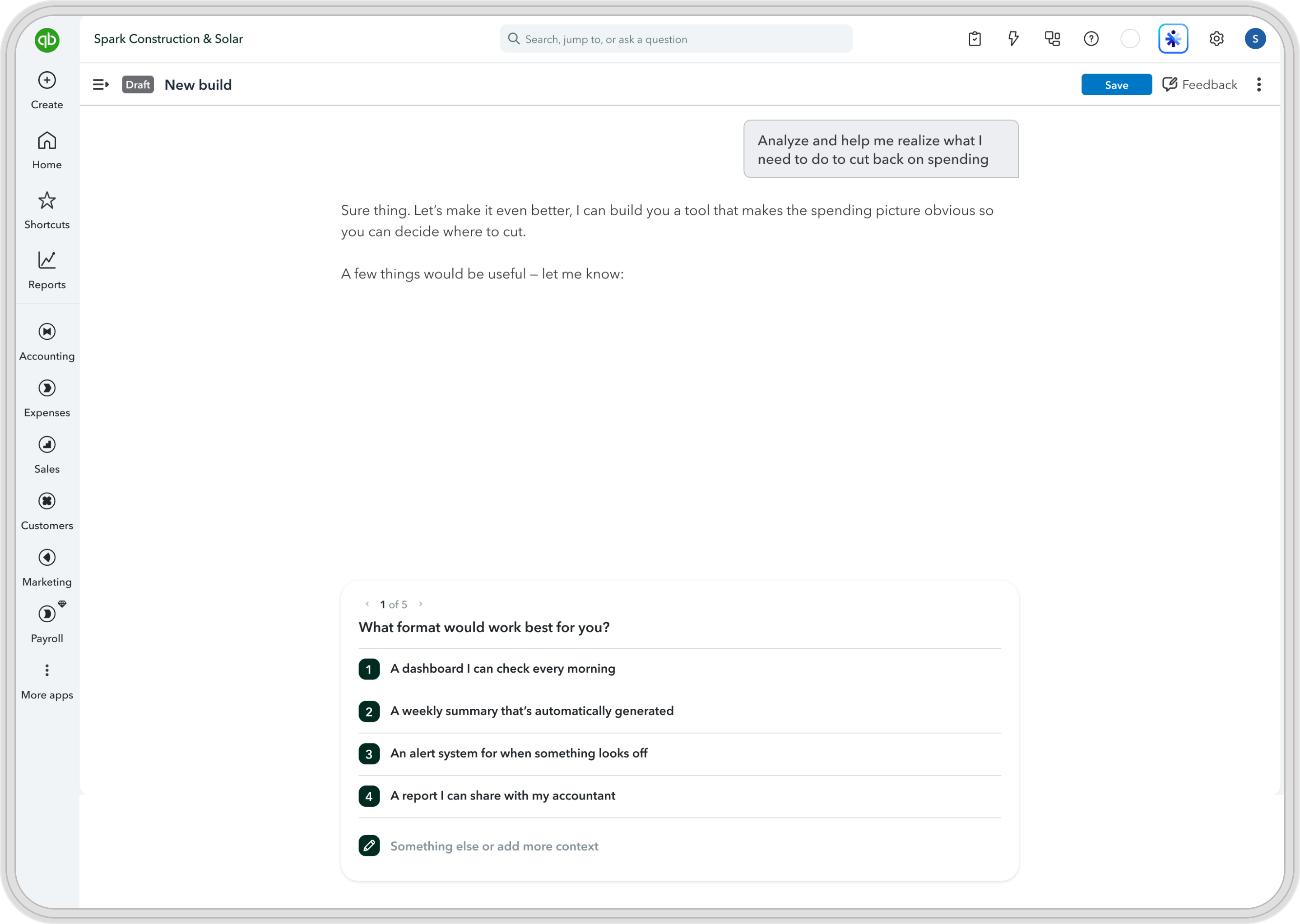Open the user profile avatar S
The width and height of the screenshot is (1300, 924).
[x=1255, y=39]
